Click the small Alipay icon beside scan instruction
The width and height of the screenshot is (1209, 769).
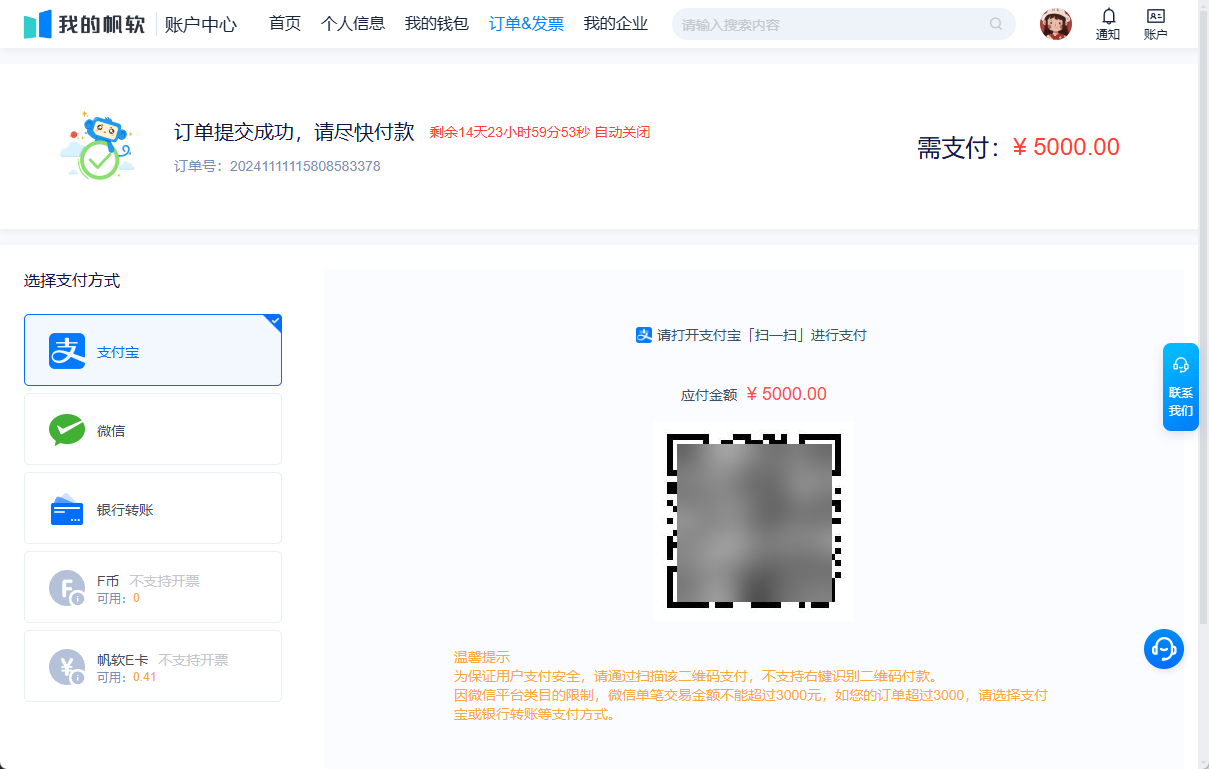[644, 335]
